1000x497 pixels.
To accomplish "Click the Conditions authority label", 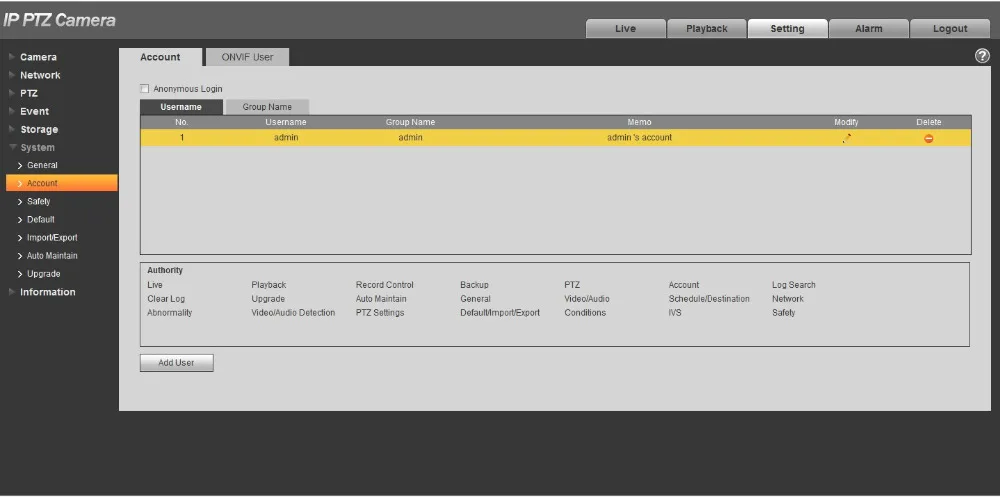I will 585,313.
